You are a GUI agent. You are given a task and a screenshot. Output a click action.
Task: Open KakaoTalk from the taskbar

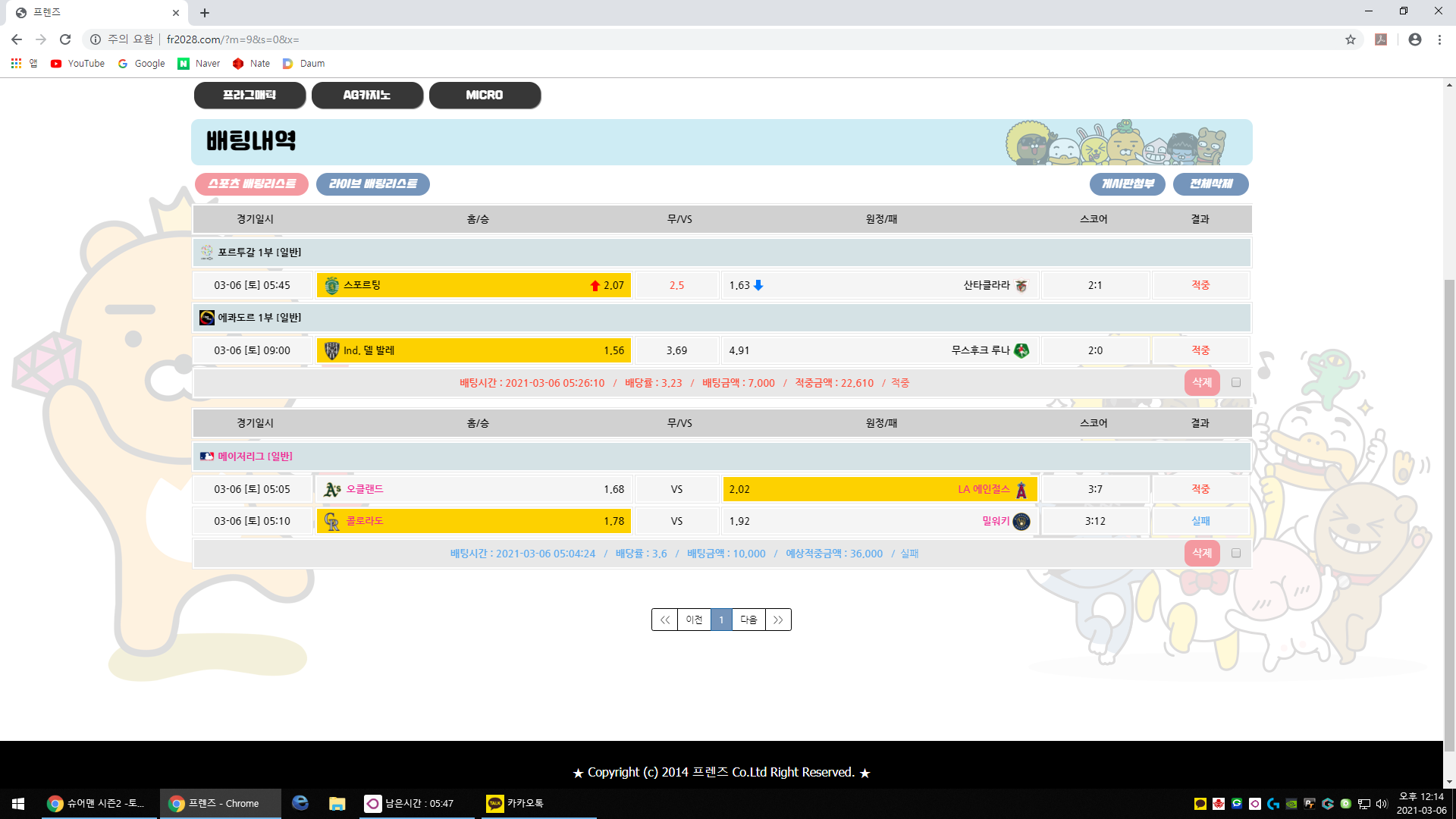[x=516, y=803]
